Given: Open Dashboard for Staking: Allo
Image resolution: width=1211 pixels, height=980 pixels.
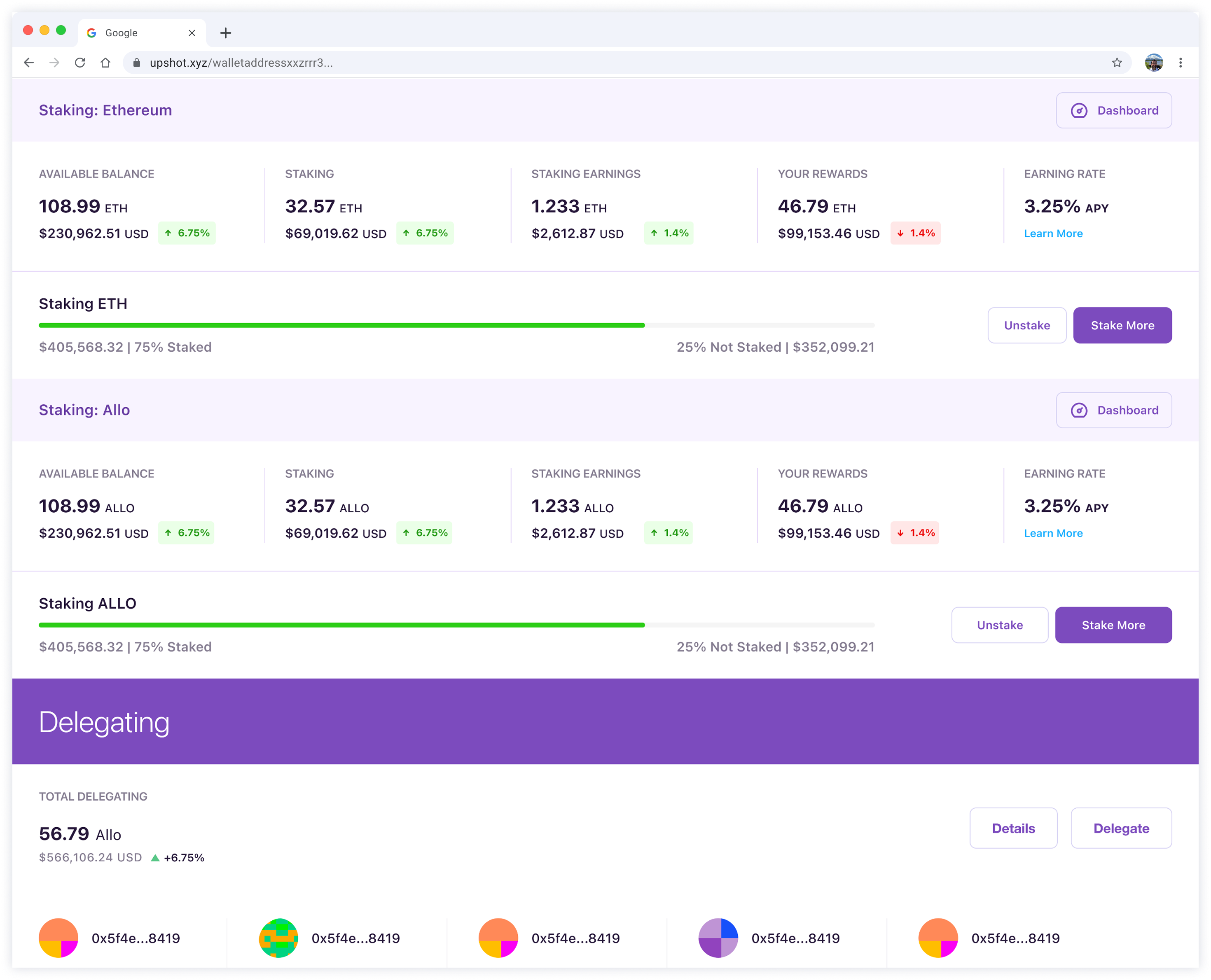Looking at the screenshot, I should pyautogui.click(x=1114, y=411).
